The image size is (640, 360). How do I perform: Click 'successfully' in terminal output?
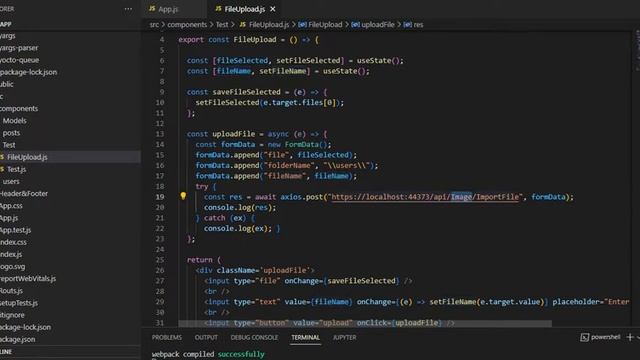click(x=241, y=354)
